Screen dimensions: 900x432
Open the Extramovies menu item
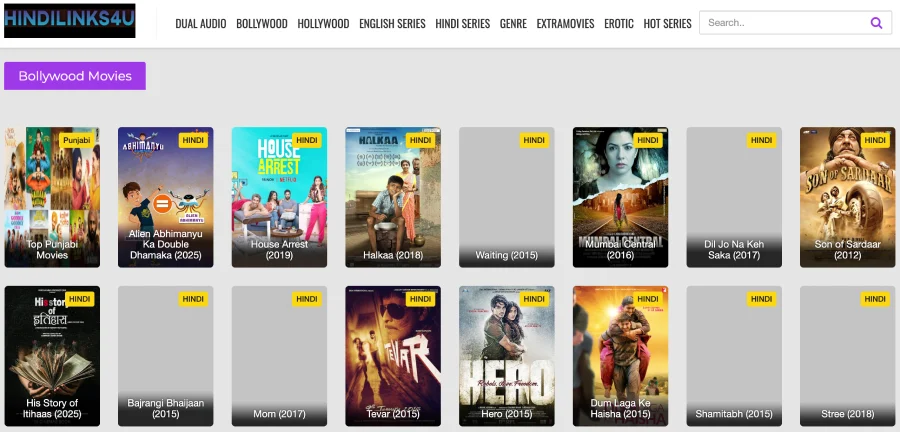565,24
